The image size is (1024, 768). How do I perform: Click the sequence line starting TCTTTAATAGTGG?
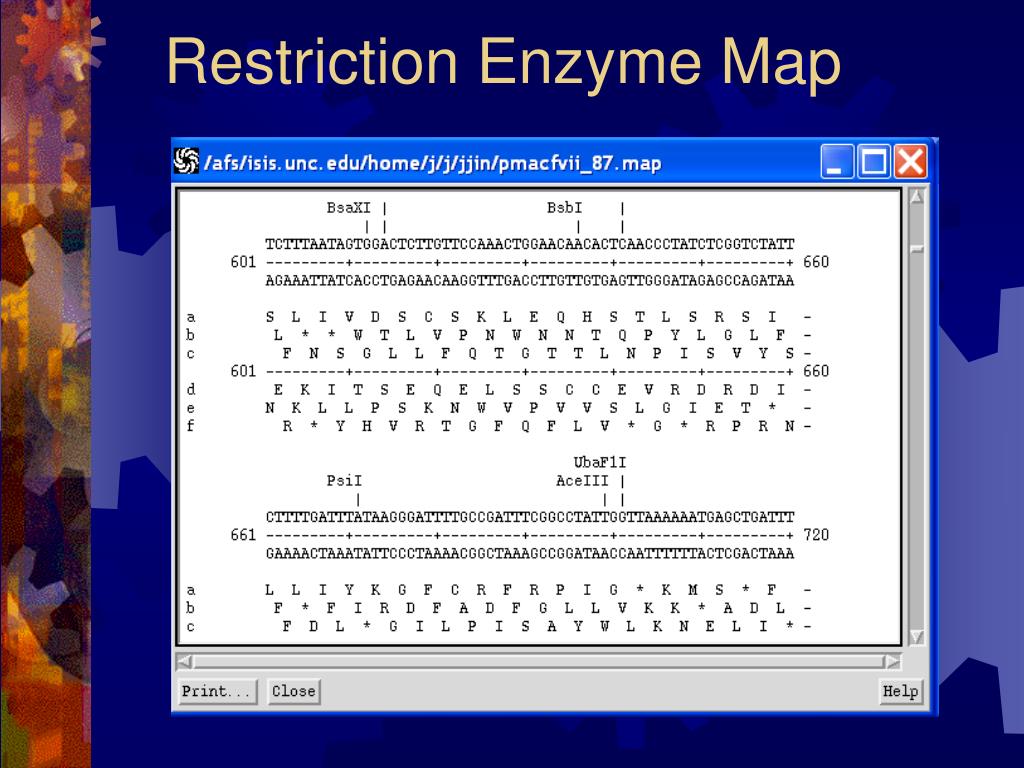pos(530,244)
